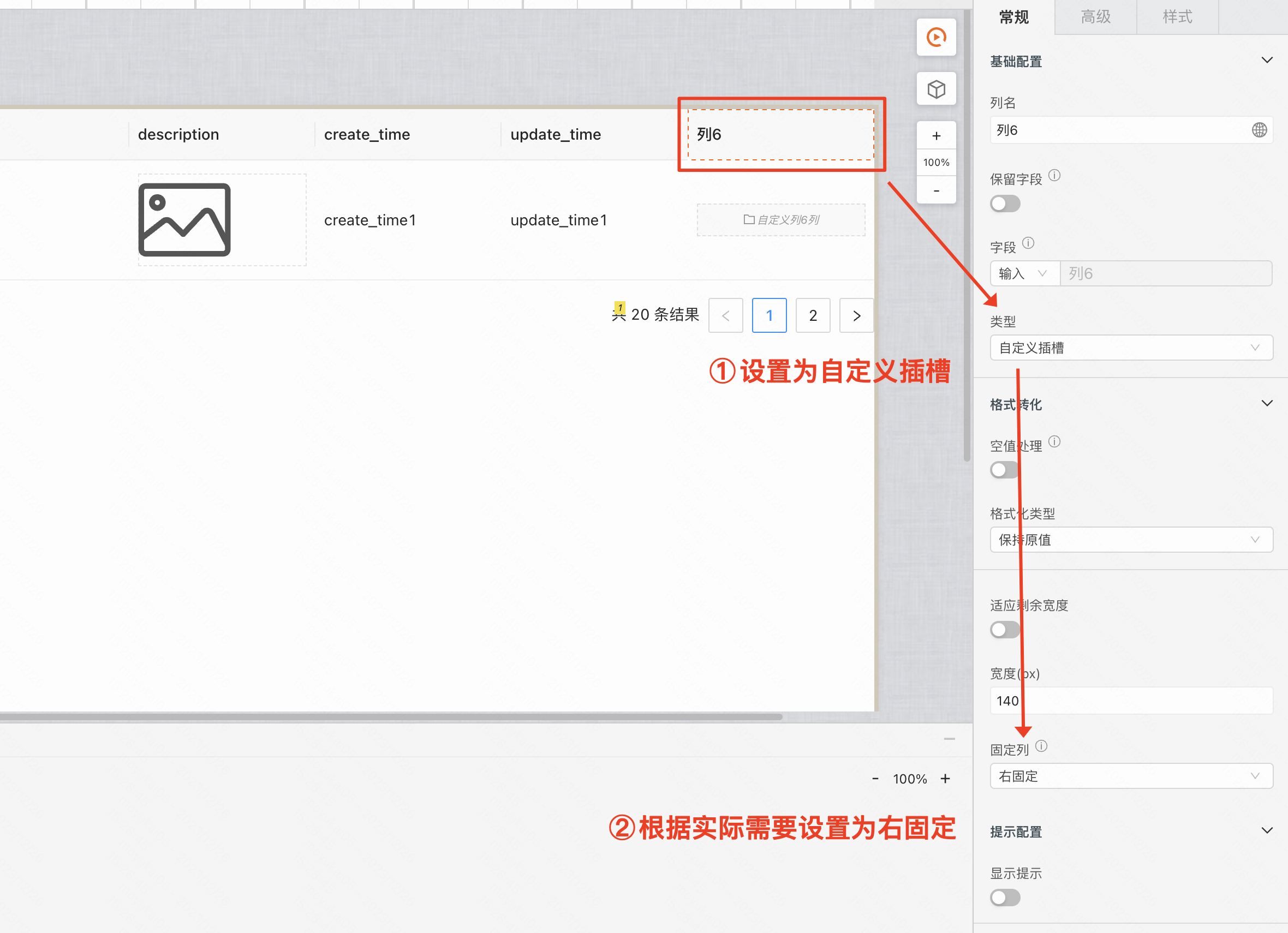This screenshot has height=933, width=1288.
Task: Select page 2 in pagination
Action: point(813,315)
